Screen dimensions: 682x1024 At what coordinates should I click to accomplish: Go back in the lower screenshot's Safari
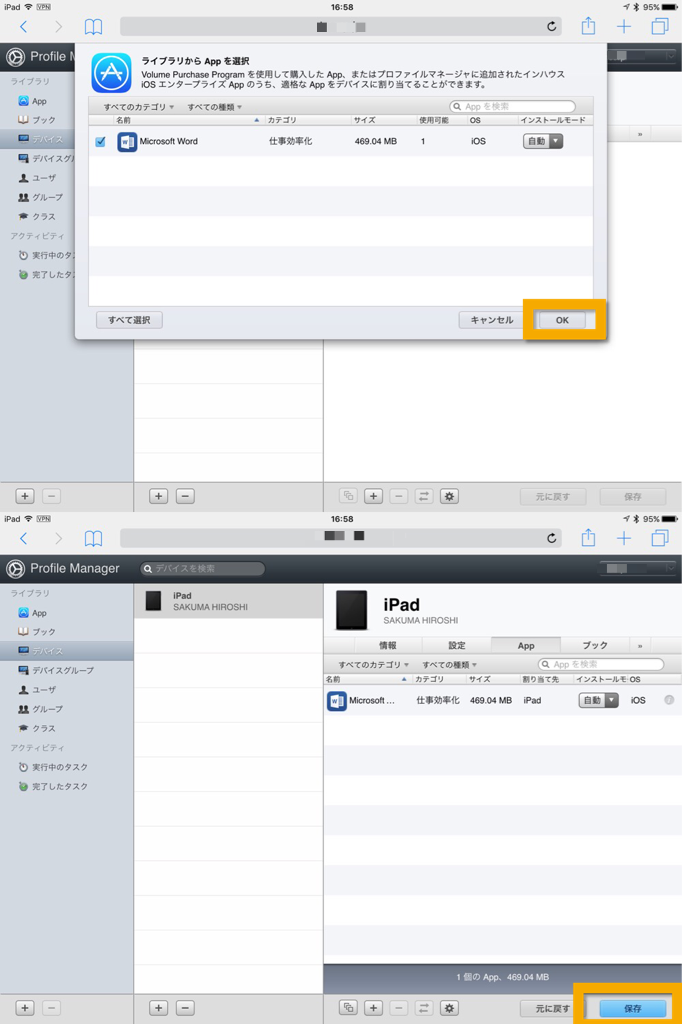(24, 539)
